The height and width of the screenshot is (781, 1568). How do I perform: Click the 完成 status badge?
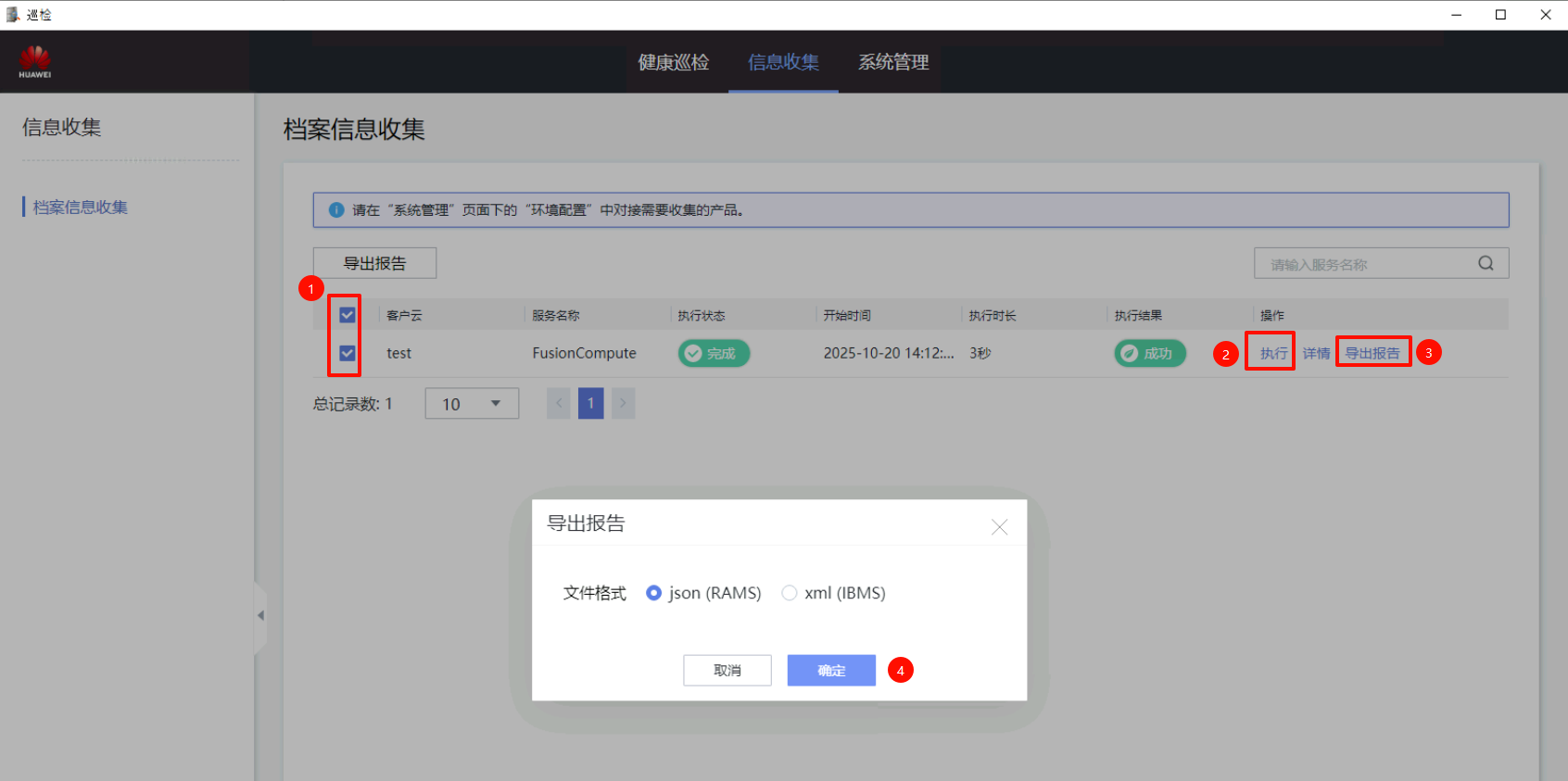click(x=714, y=353)
